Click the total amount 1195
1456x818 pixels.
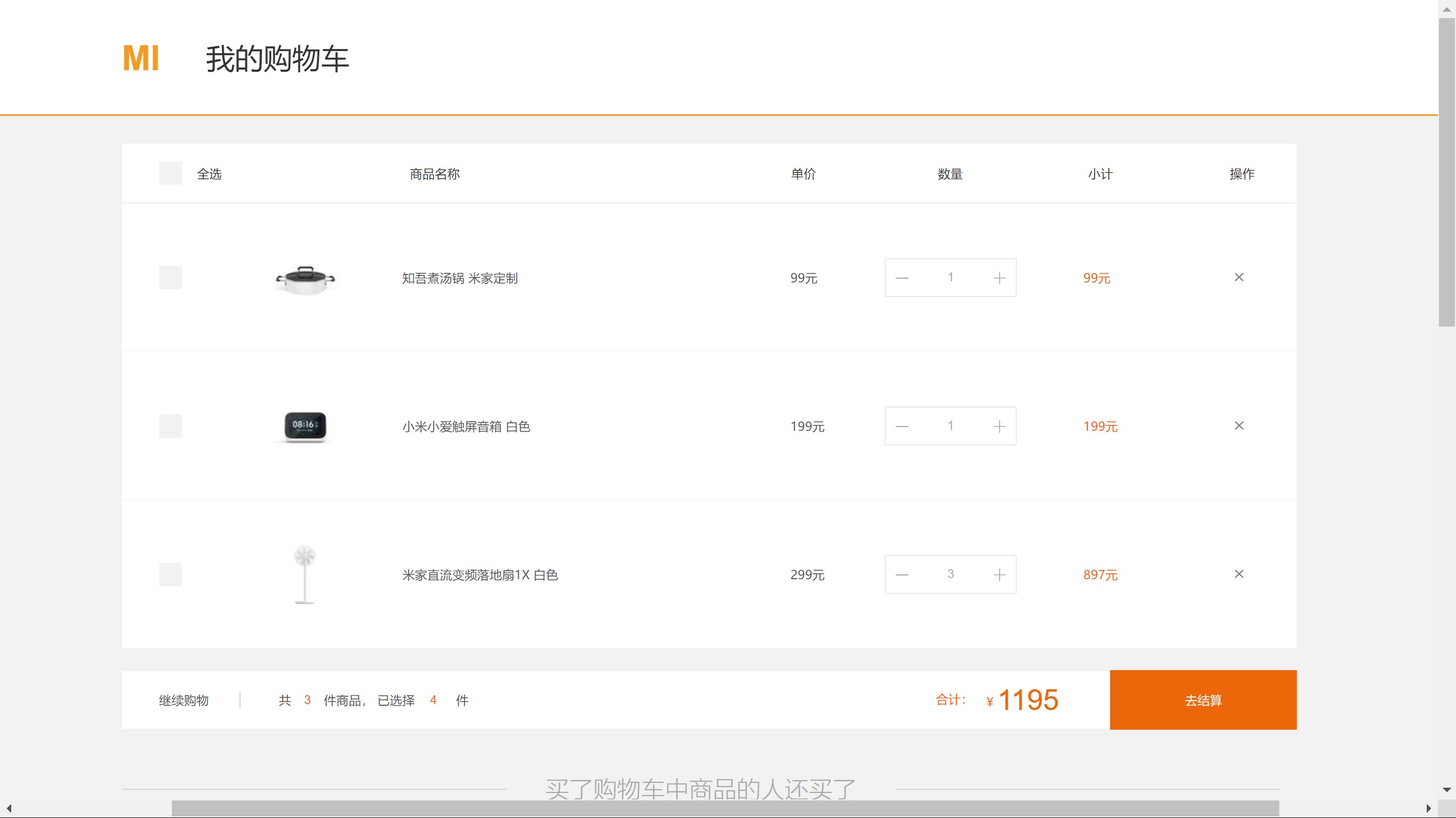coord(1028,700)
